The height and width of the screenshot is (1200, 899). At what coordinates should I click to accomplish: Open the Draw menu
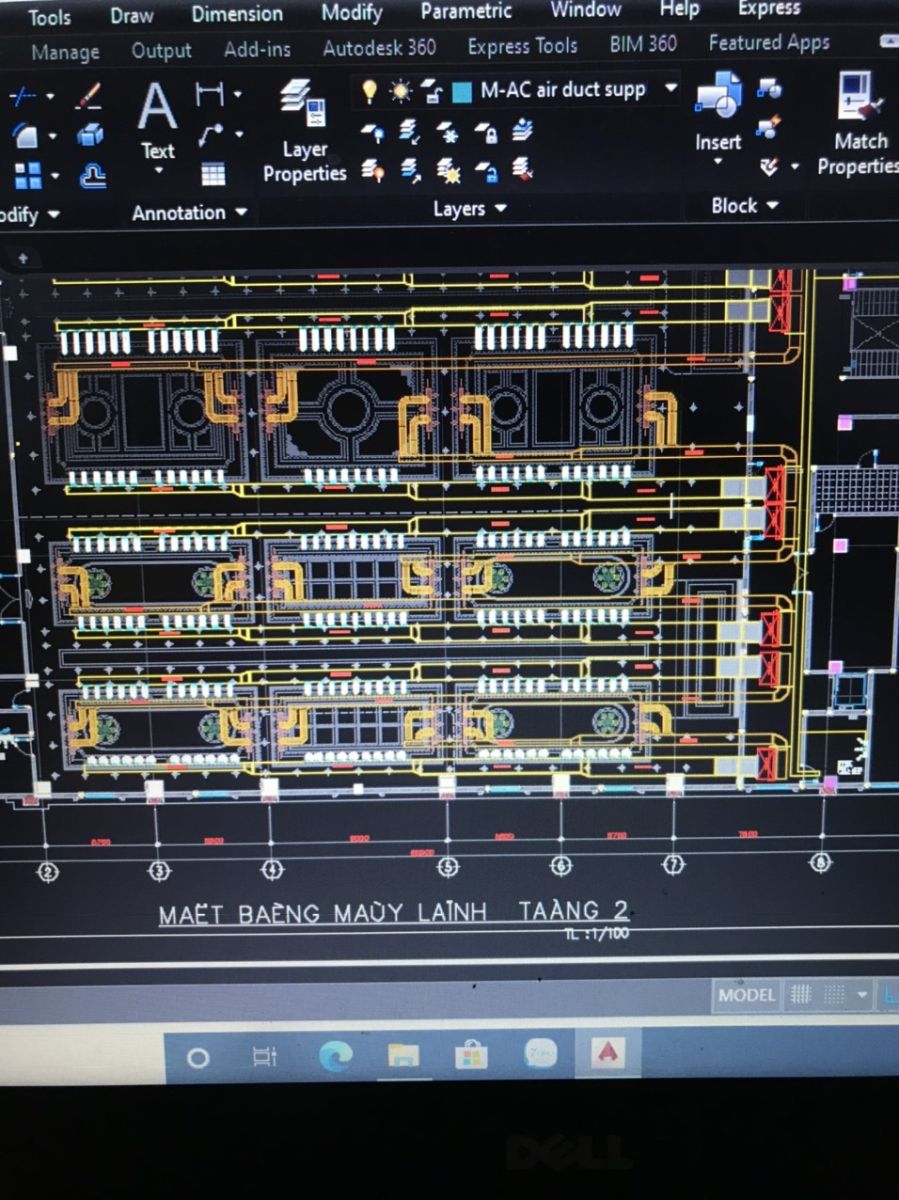pyautogui.click(x=132, y=15)
